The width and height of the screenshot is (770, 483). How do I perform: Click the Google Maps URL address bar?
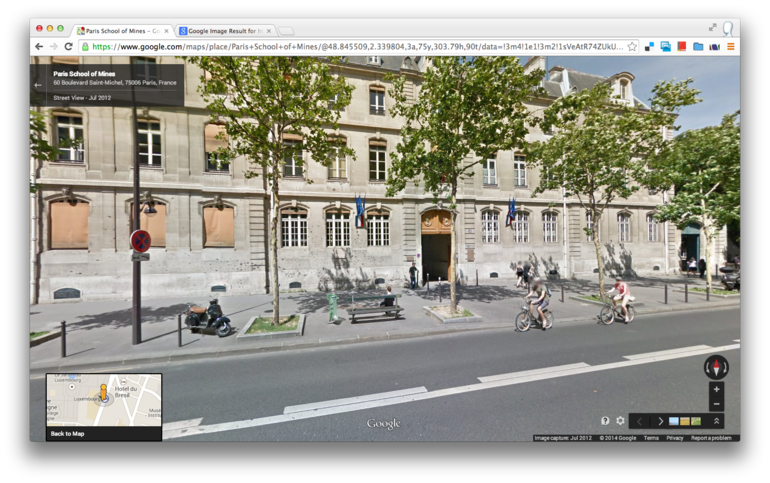[x=350, y=46]
